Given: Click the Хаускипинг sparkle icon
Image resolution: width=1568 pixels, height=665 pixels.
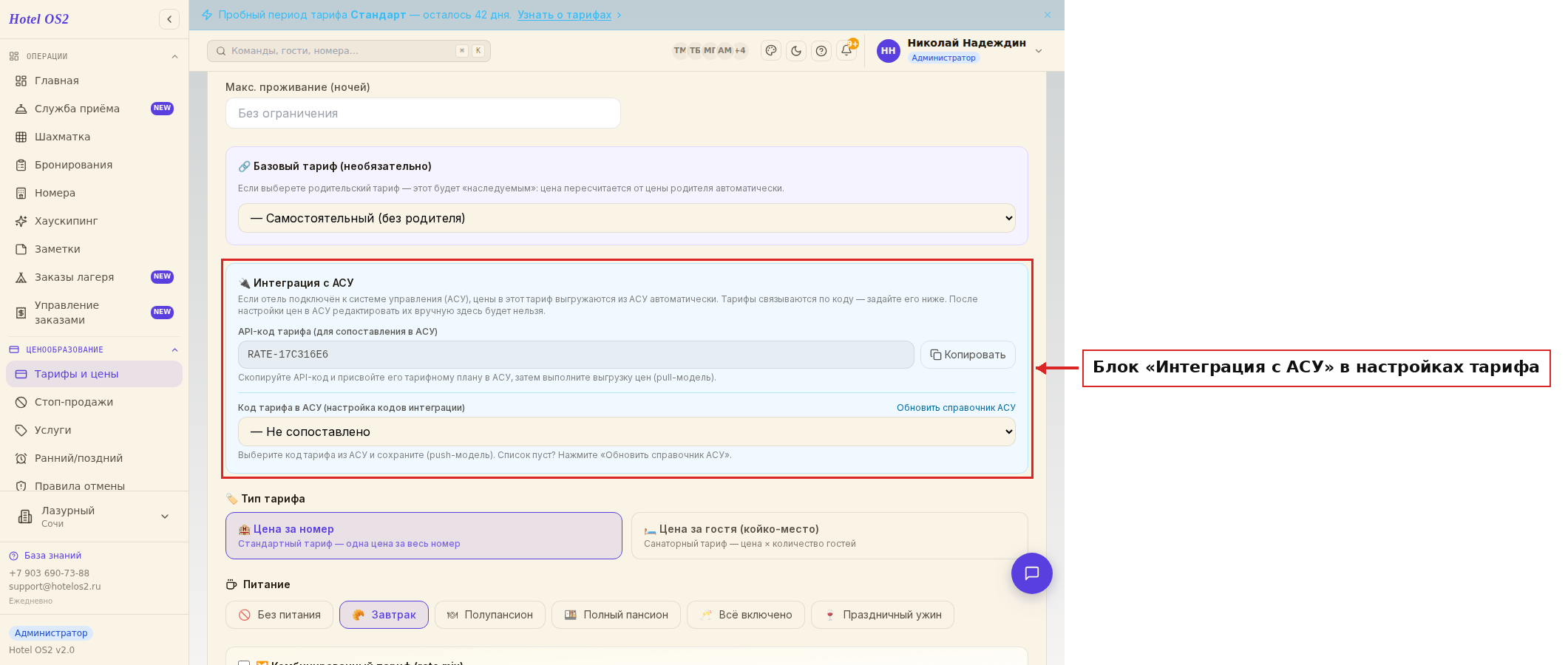Looking at the screenshot, I should pos(21,221).
